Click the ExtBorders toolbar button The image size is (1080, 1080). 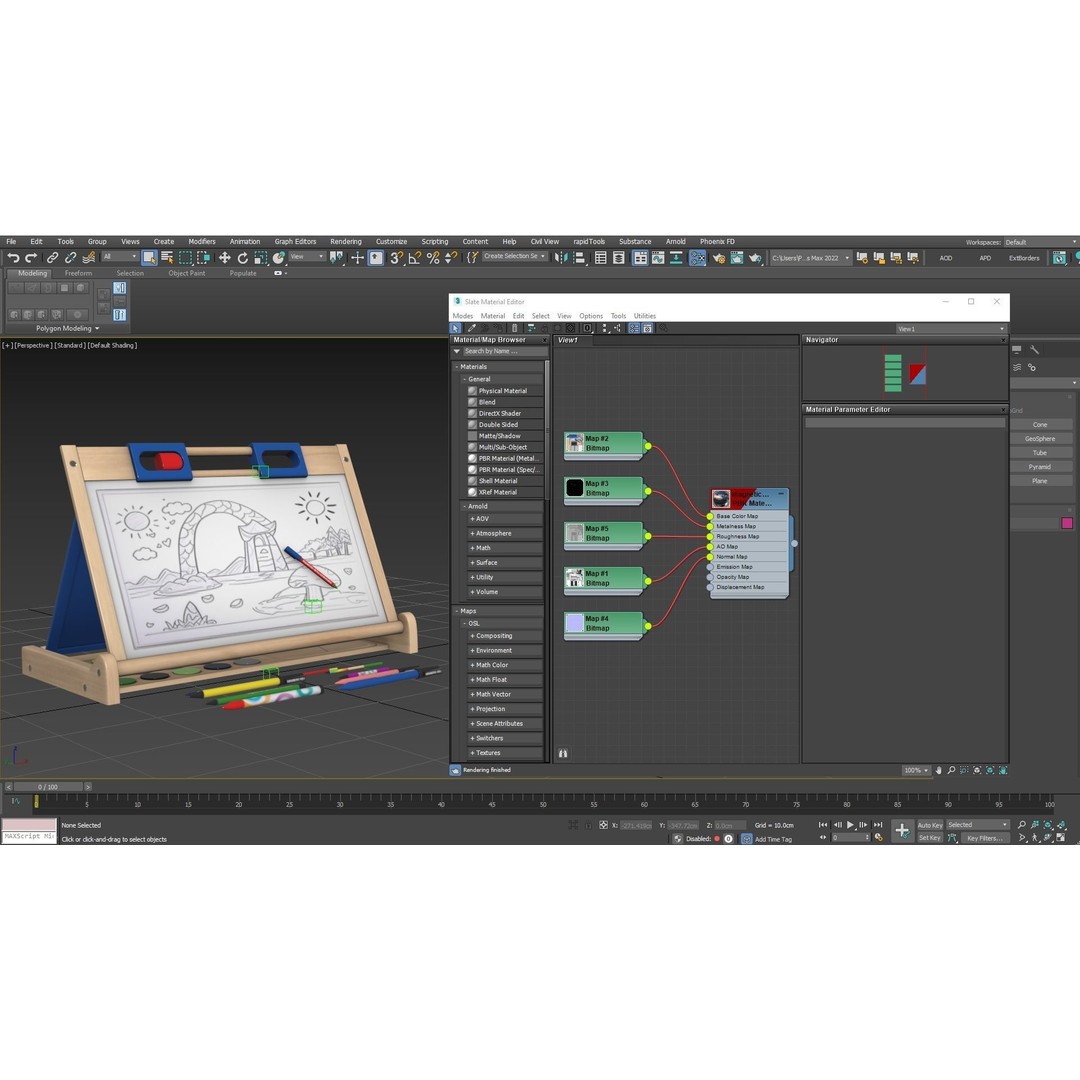[1024, 258]
